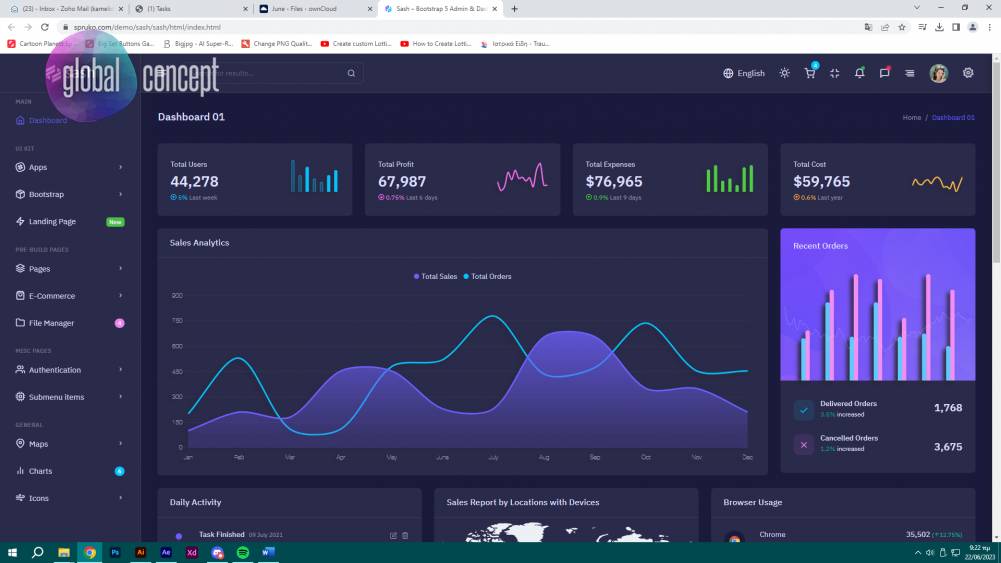Toggle fullscreen mode icon in header
This screenshot has width=1001, height=563.
click(x=834, y=73)
